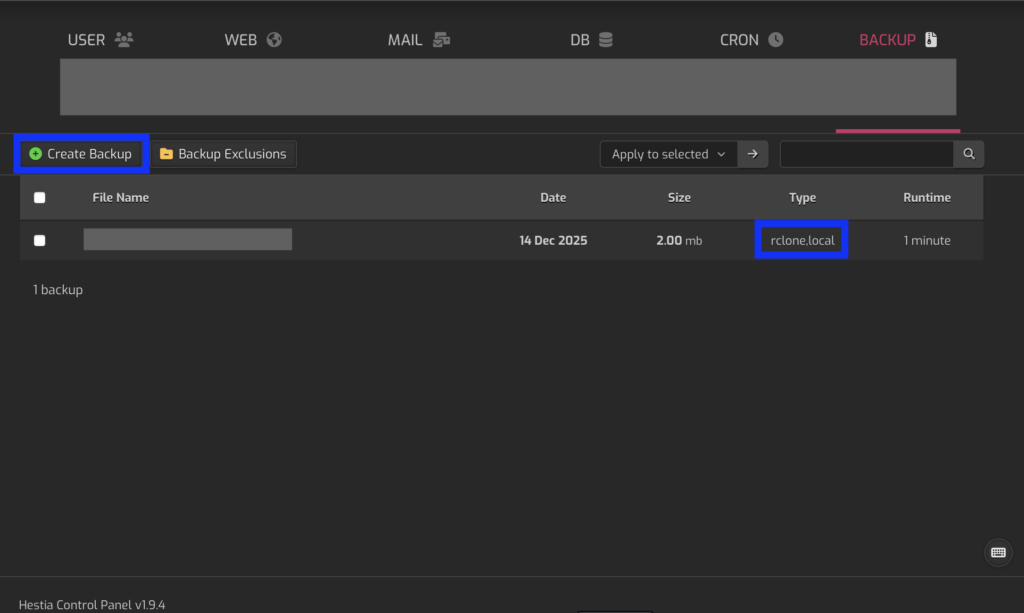Focus the search input field

(x=865, y=154)
